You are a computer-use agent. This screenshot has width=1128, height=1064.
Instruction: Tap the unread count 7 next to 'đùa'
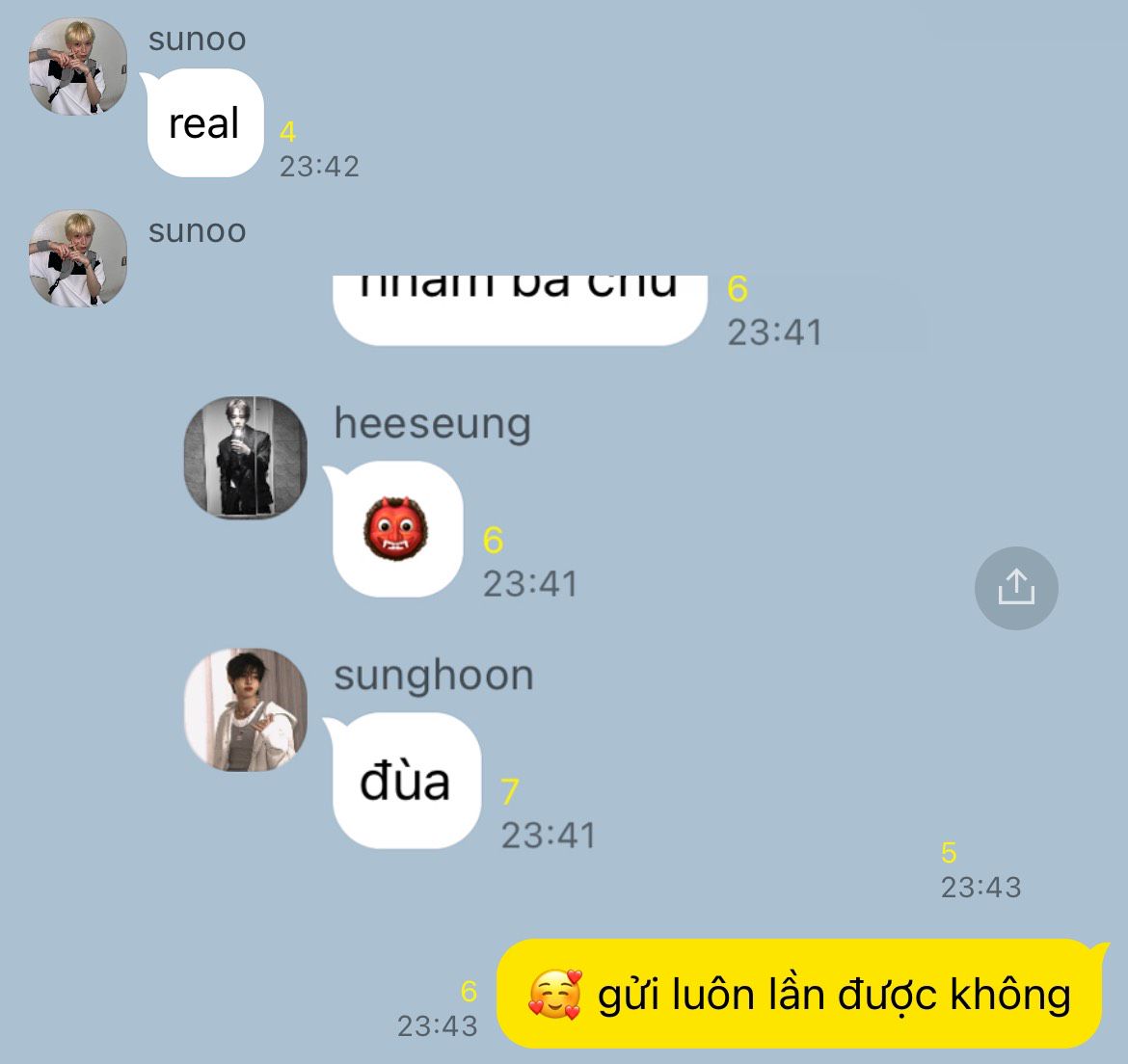pyautogui.click(x=509, y=791)
